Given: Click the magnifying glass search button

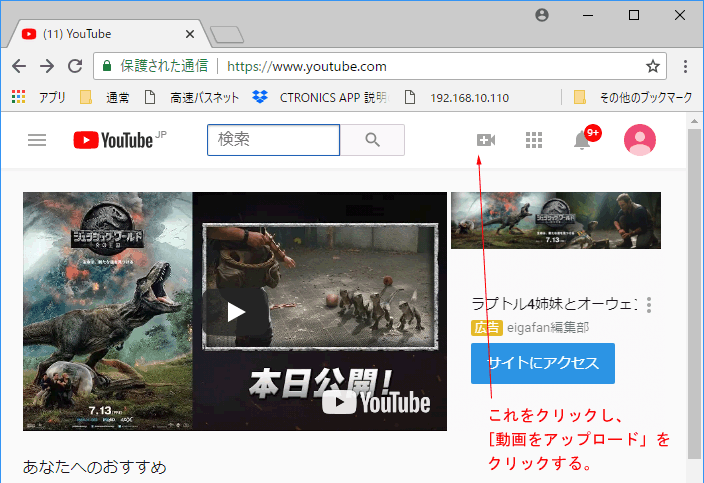Looking at the screenshot, I should pos(372,140).
